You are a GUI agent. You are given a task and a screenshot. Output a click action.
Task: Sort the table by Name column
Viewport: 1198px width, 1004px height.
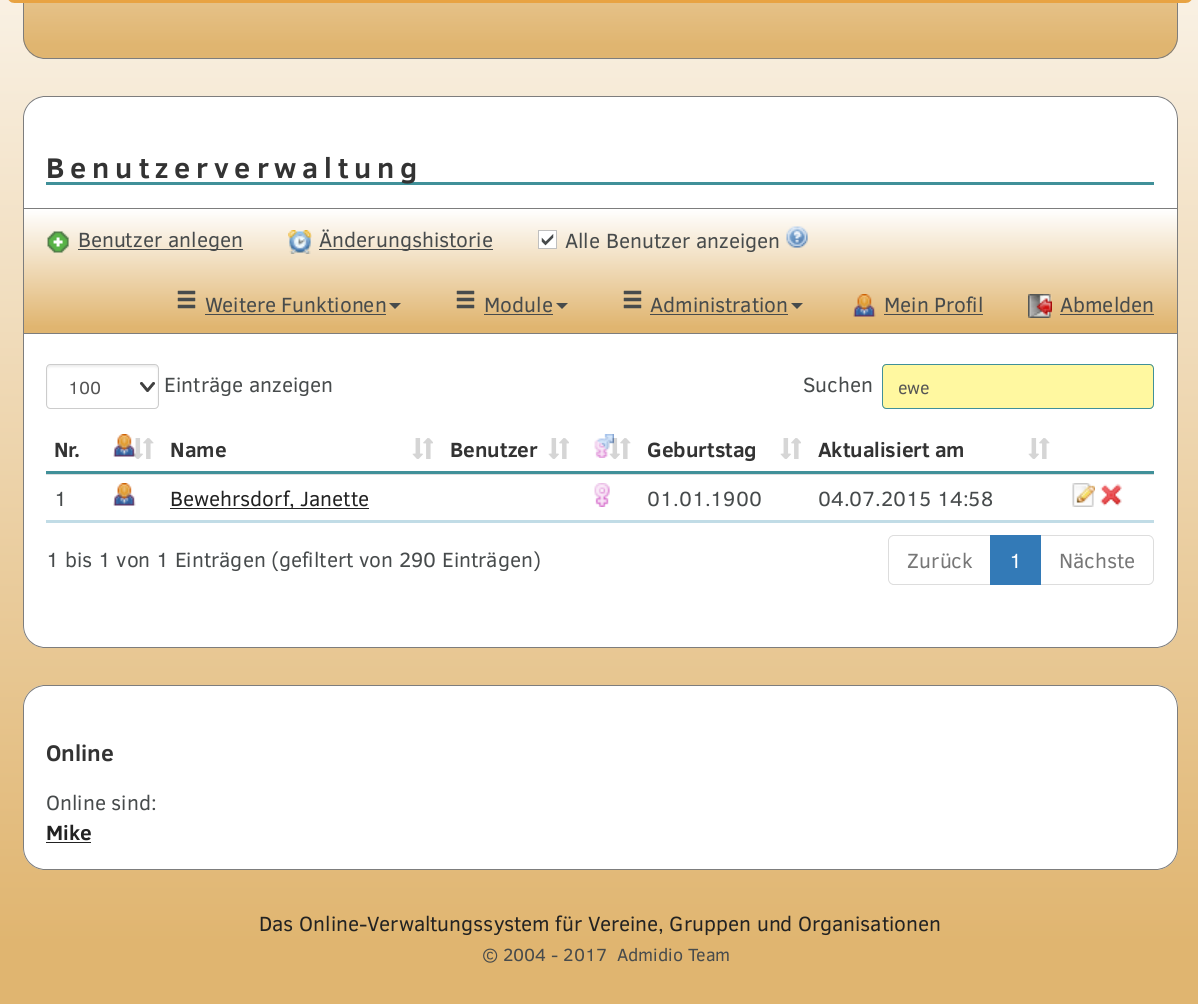coord(198,450)
